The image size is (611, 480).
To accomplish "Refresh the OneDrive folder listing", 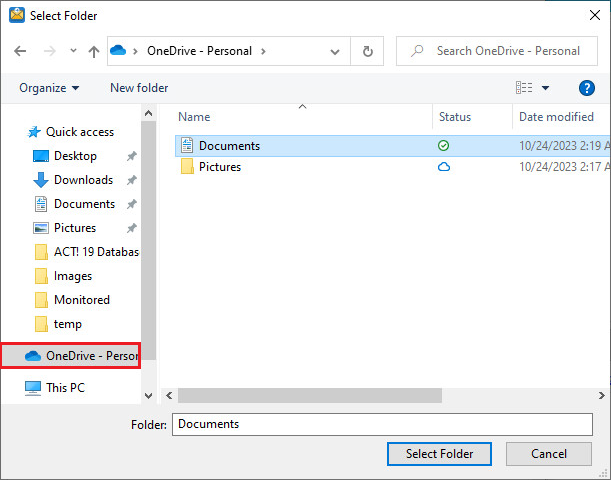I will point(368,51).
